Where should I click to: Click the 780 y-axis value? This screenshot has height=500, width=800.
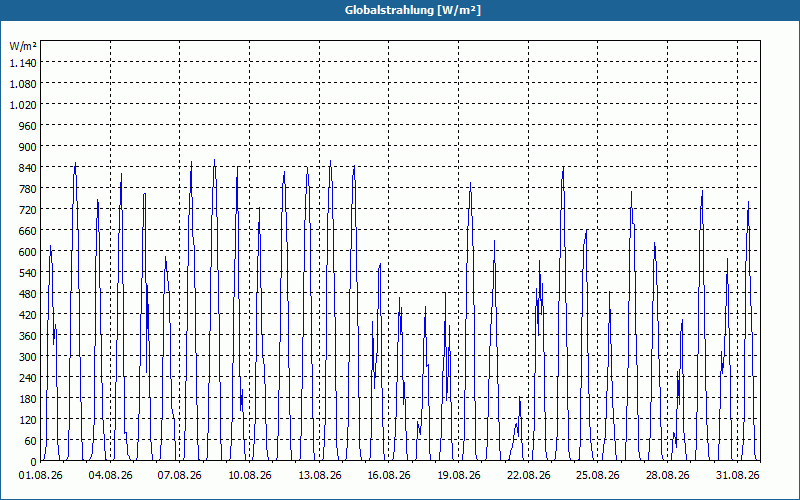click(x=28, y=189)
